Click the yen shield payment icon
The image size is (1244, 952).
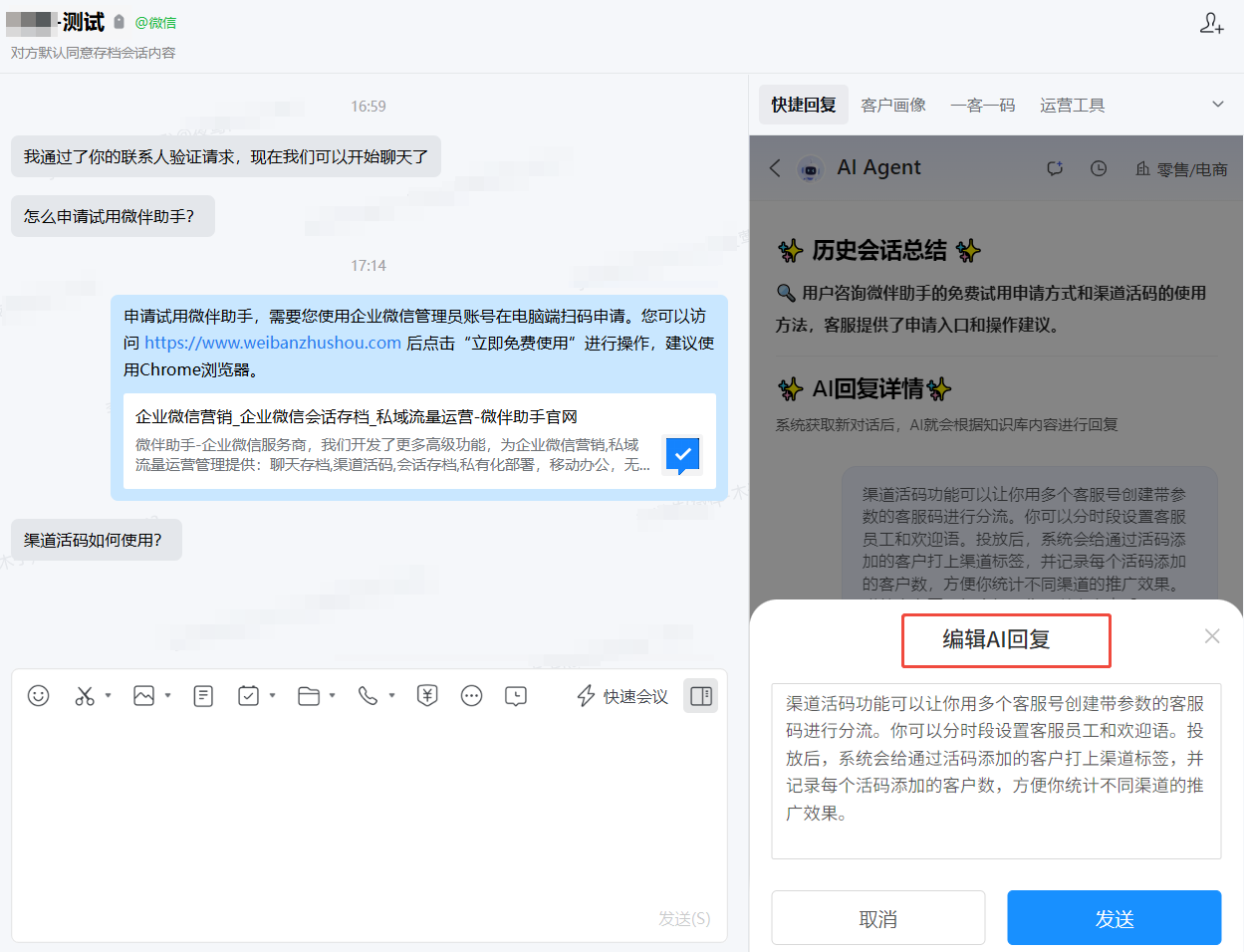(427, 696)
